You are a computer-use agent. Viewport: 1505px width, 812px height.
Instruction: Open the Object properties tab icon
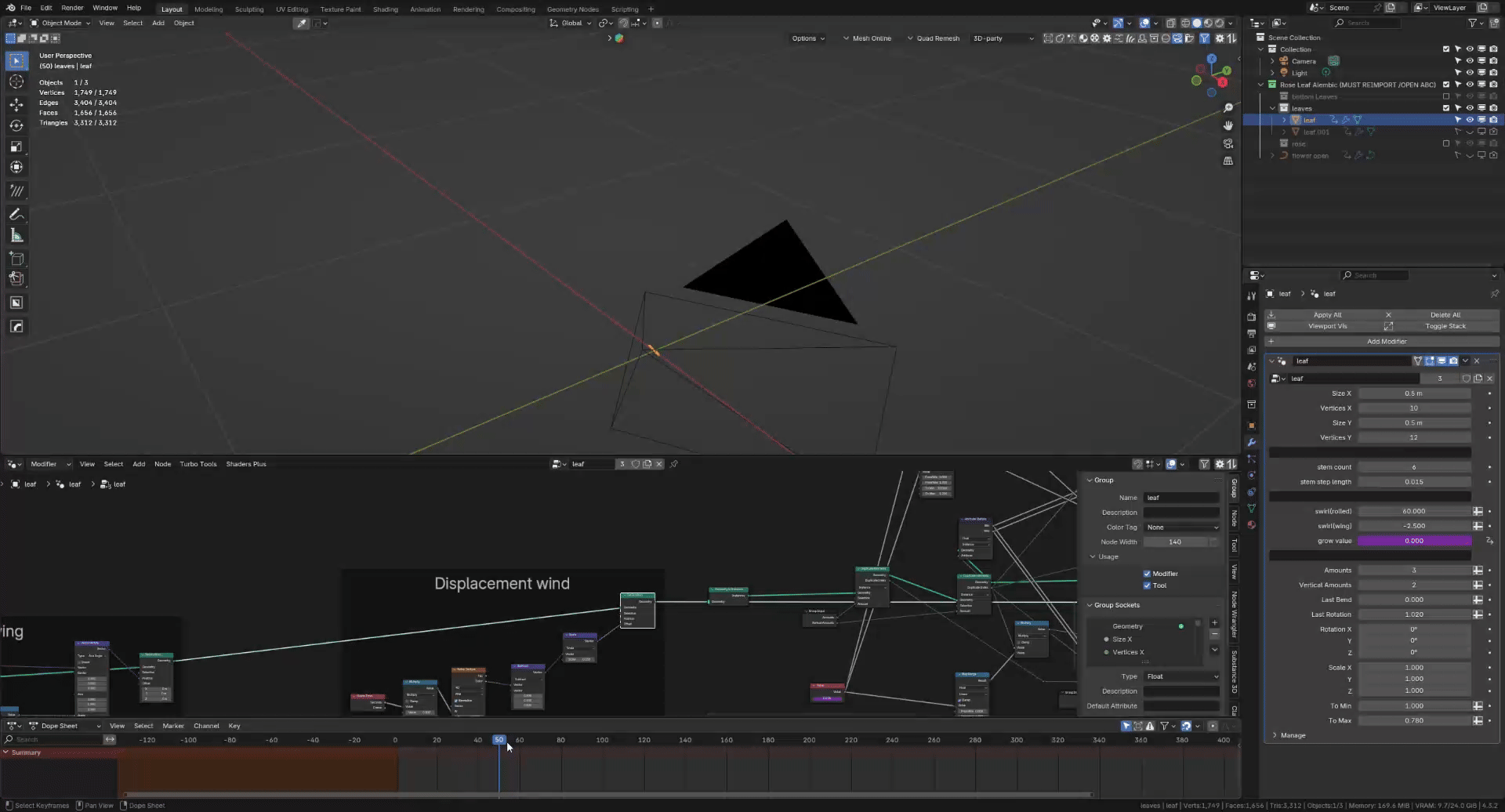(1251, 426)
